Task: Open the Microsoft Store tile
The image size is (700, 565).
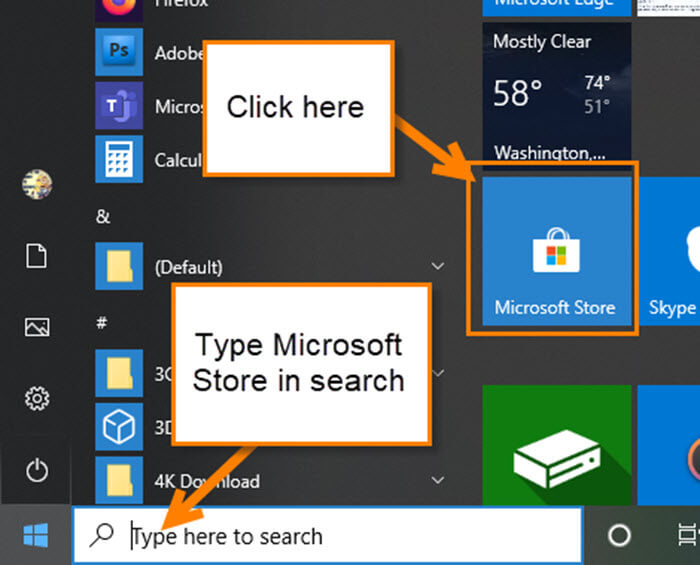Action: tap(557, 251)
